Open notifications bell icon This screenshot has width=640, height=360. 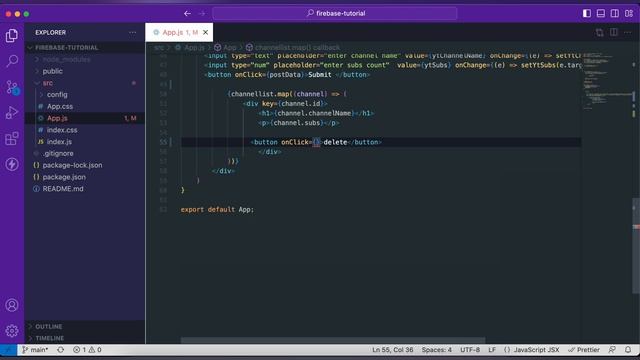click(x=628, y=350)
